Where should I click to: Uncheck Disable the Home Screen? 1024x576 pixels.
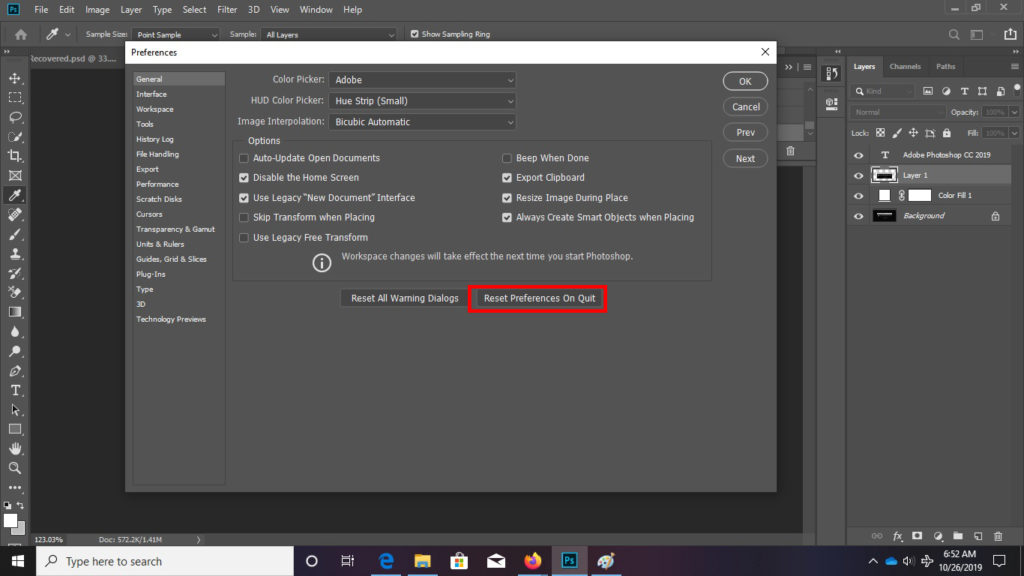tap(244, 178)
